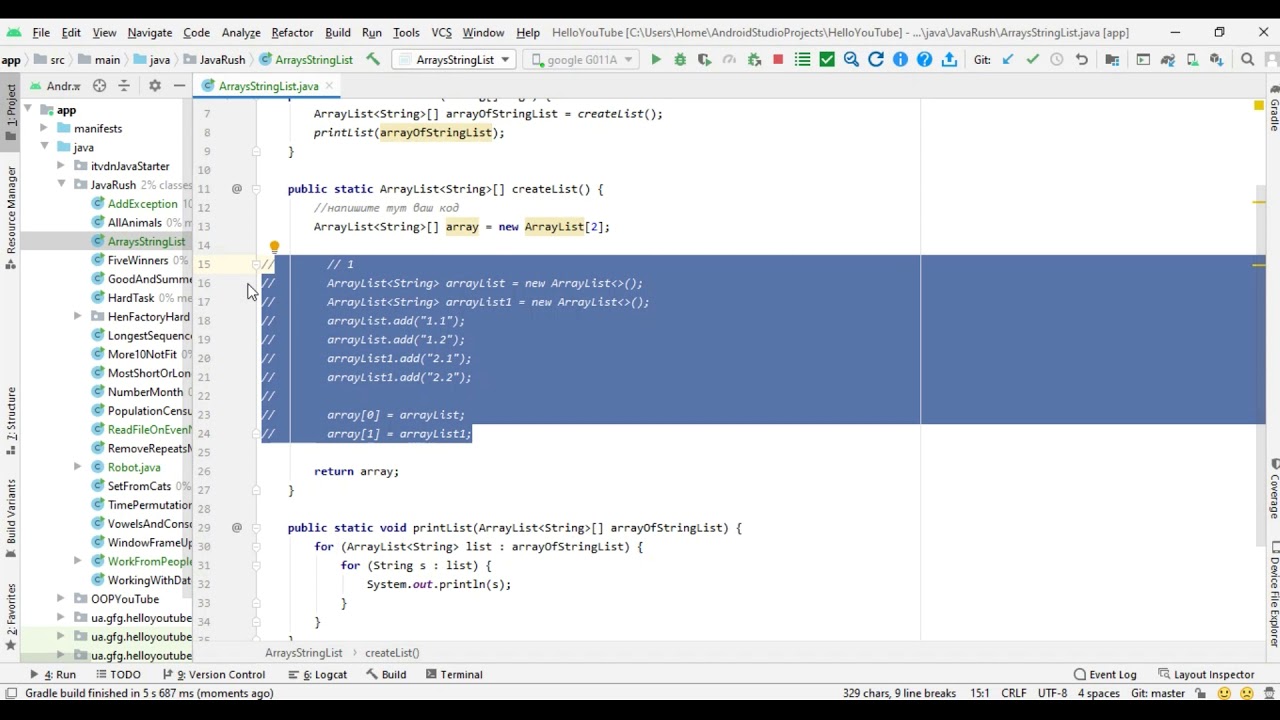This screenshot has width=1280, height=720.
Task: Expand the HenFactoryHard node
Action: [x=77, y=317]
